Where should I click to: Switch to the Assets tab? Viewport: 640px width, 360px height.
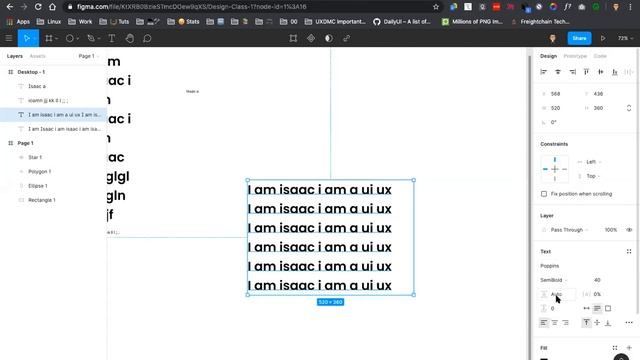point(38,56)
